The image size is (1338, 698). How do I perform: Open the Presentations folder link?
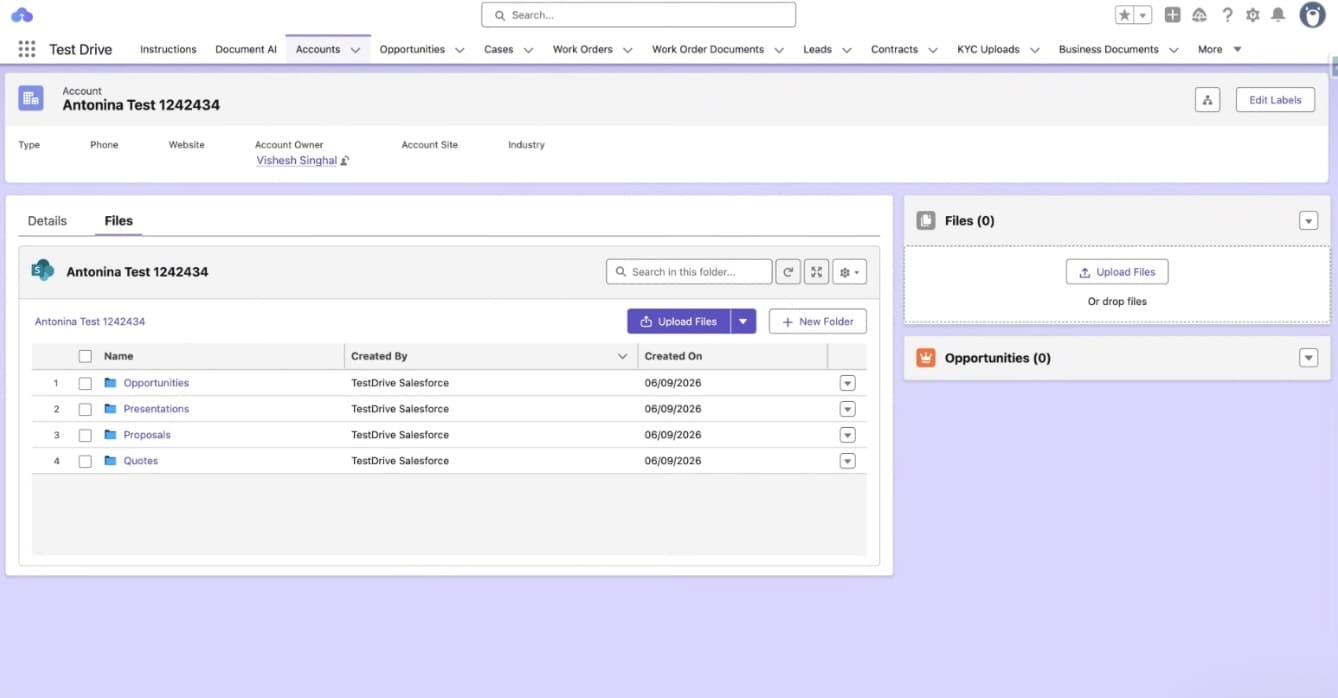[x=156, y=409]
